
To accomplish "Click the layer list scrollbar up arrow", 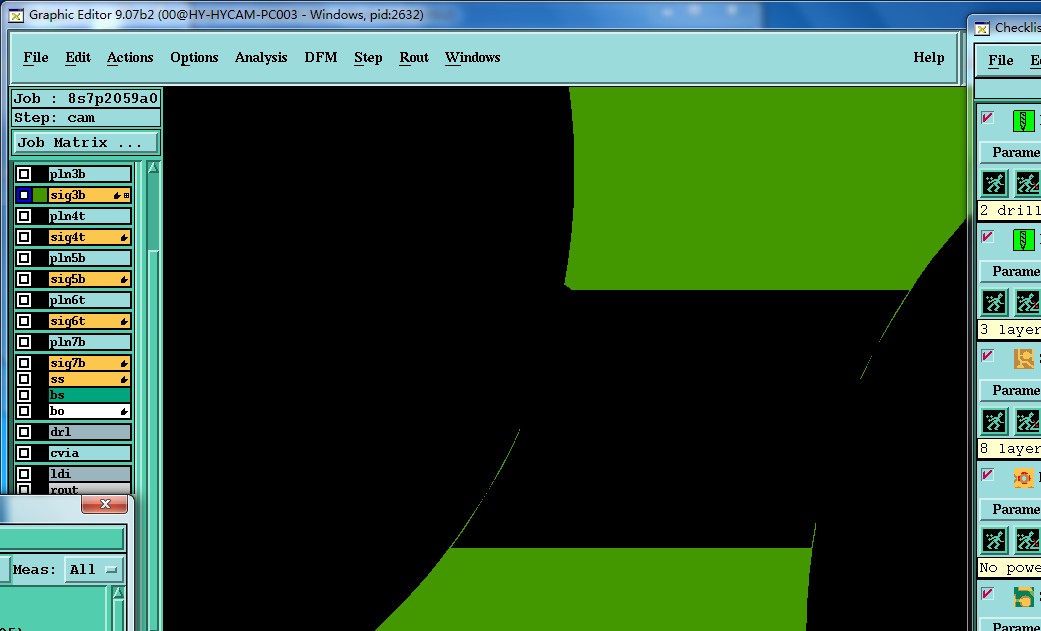I will pos(153,168).
